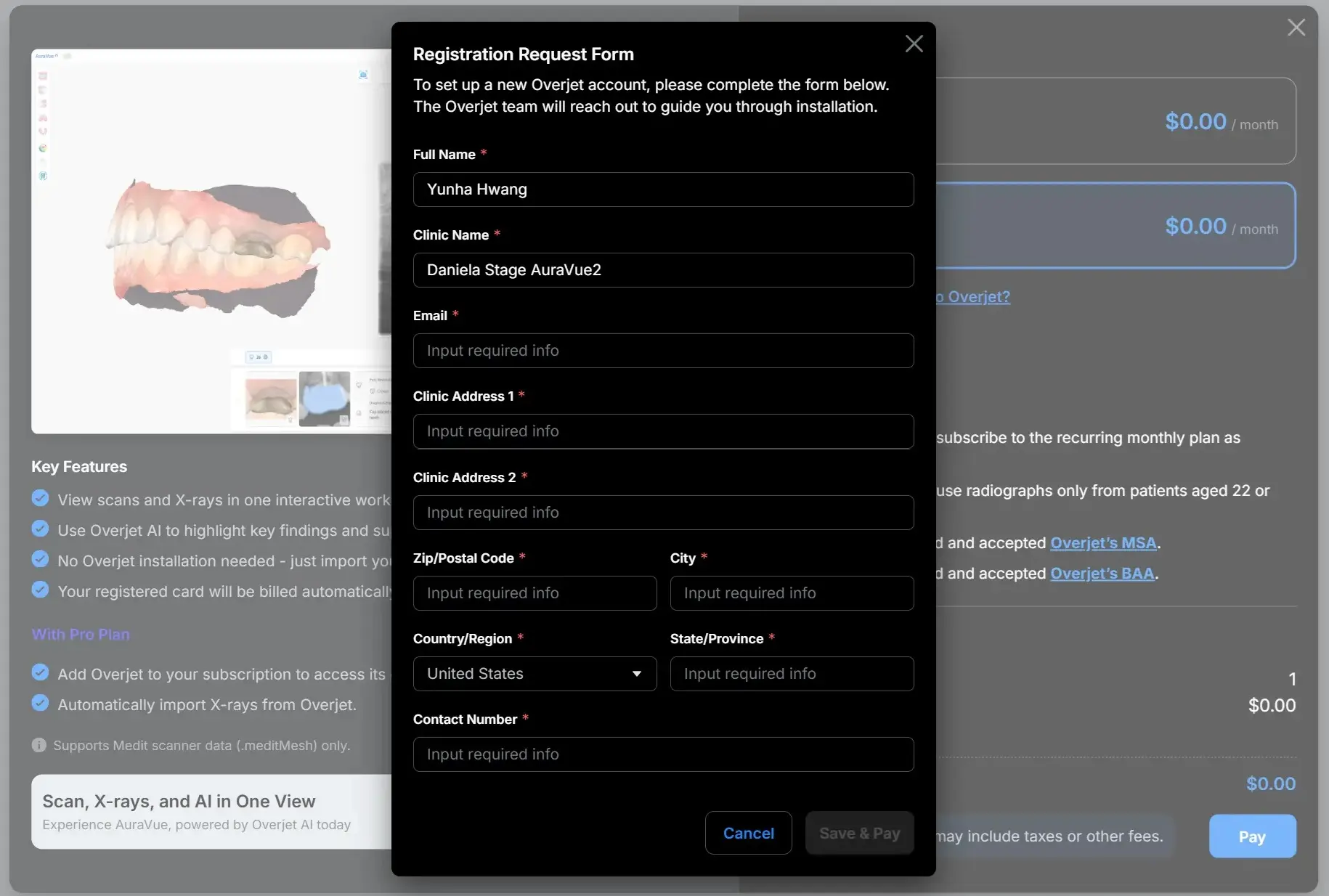Focus the Clinic Address 2 field
The height and width of the screenshot is (896, 1329).
663,513
